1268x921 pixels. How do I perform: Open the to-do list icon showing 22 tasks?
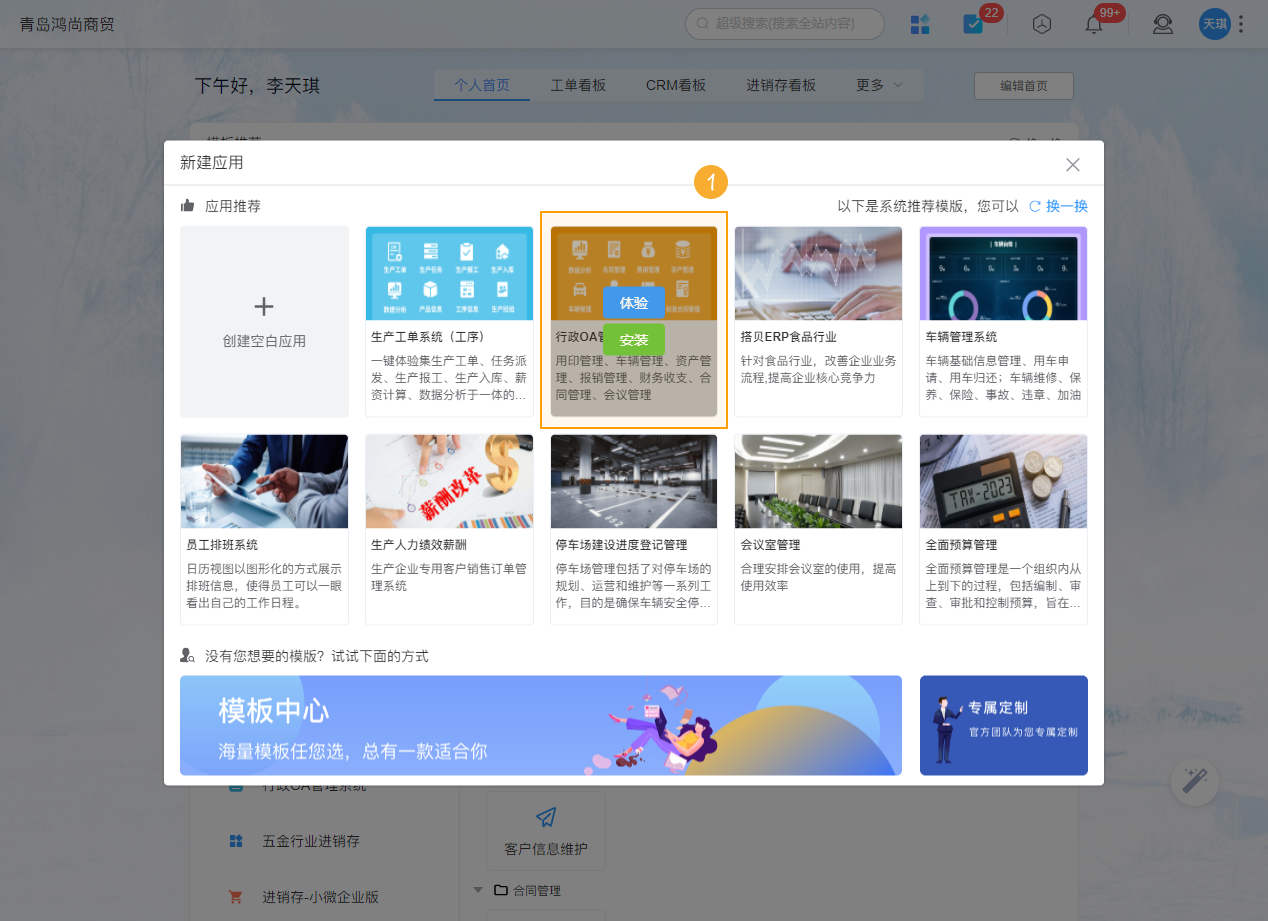[x=971, y=24]
